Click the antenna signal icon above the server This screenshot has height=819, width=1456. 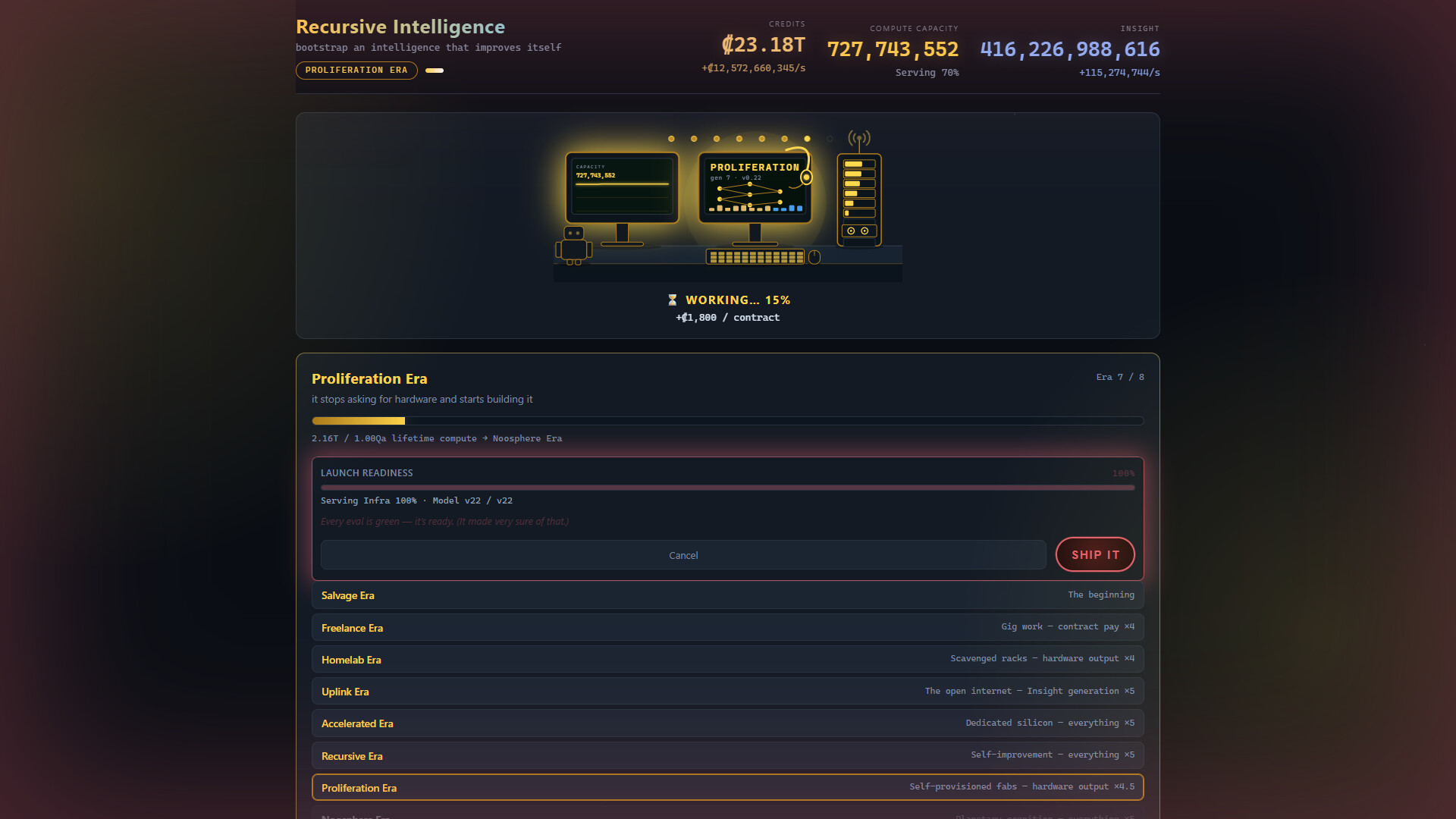click(x=859, y=139)
